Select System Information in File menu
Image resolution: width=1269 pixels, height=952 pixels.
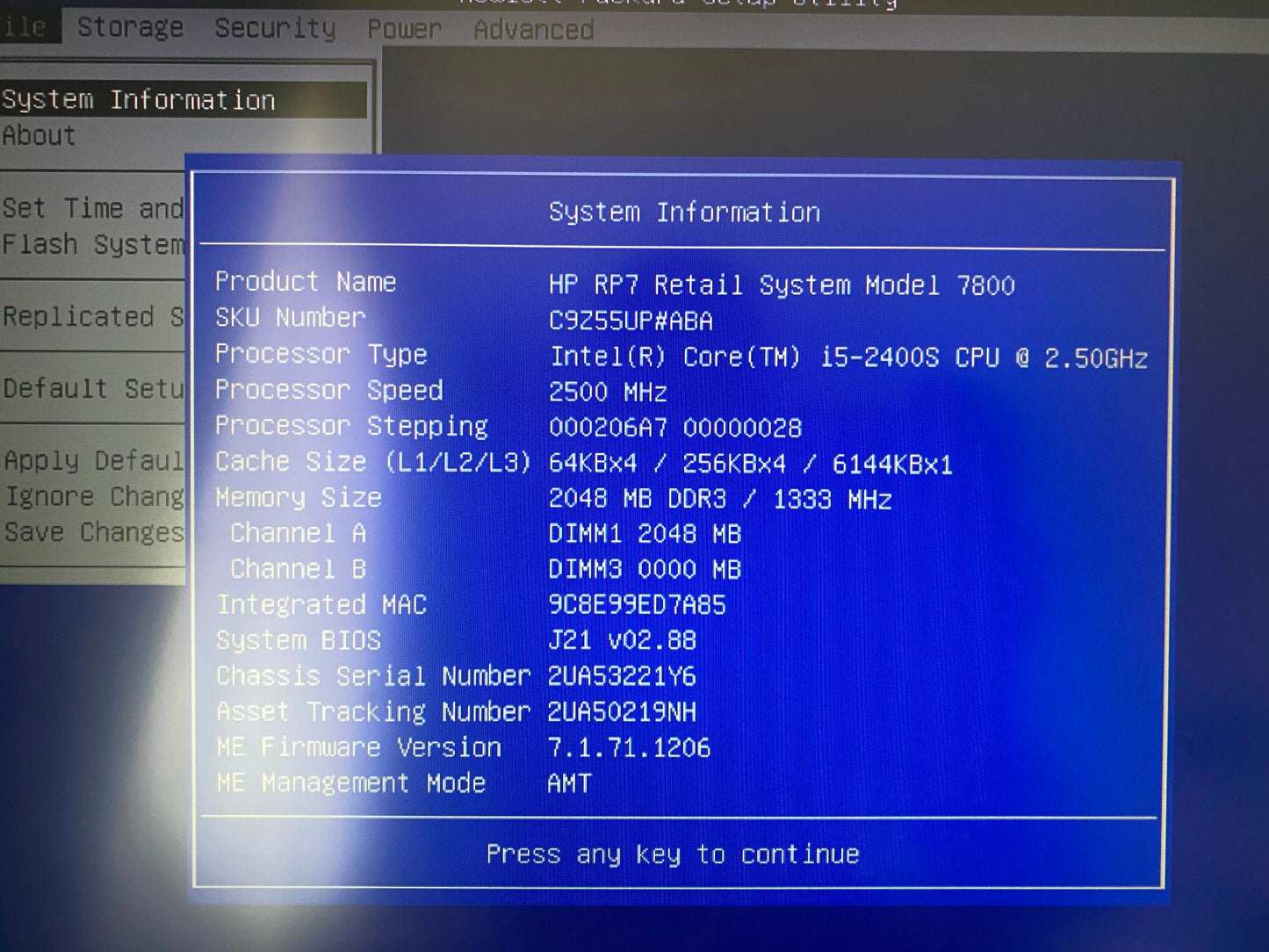coord(183,99)
